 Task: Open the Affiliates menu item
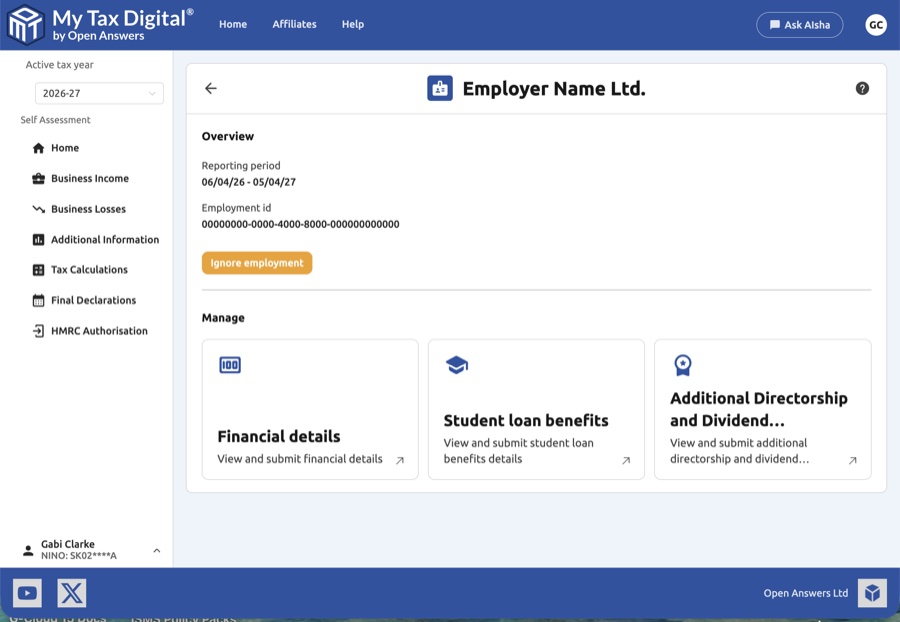(294, 24)
